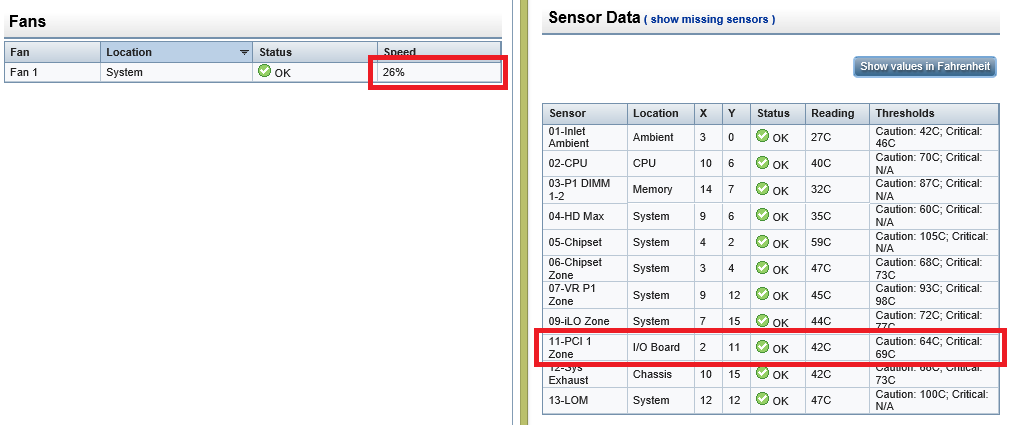Open the Location column sort arrow in Fans
This screenshot has width=1010, height=425.
click(244, 53)
